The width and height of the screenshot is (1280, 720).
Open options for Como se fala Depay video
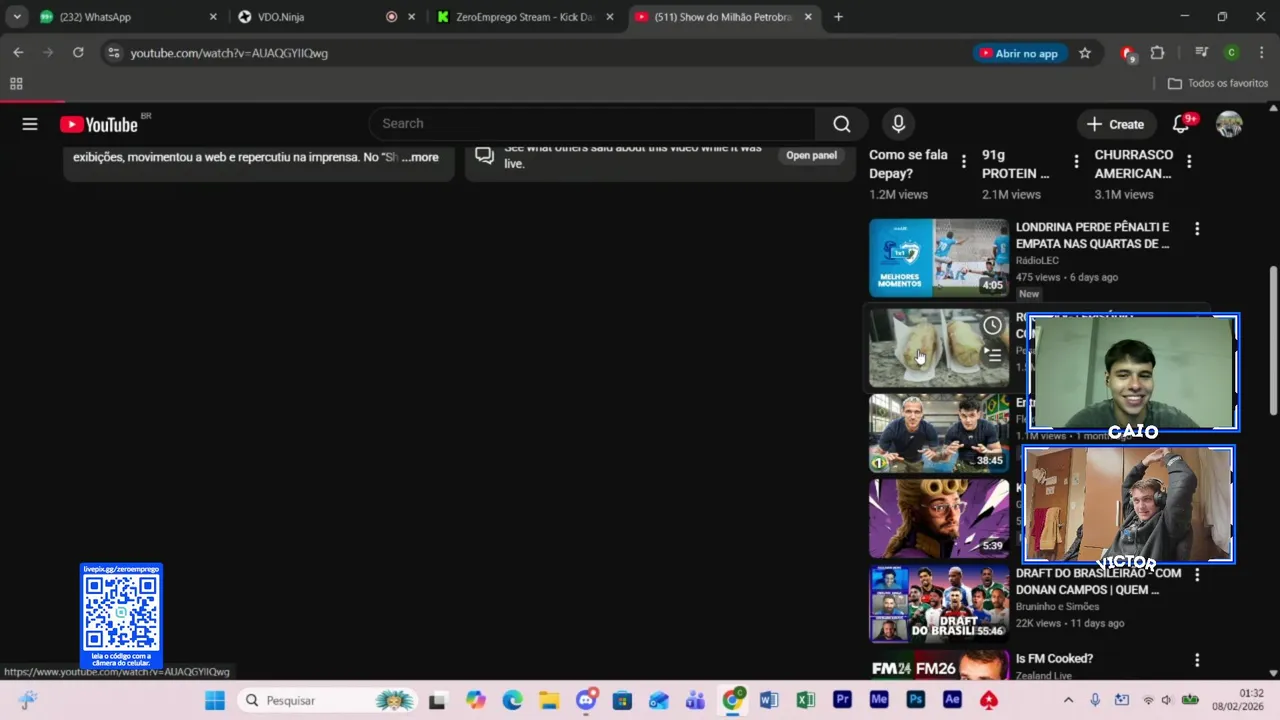(x=964, y=161)
